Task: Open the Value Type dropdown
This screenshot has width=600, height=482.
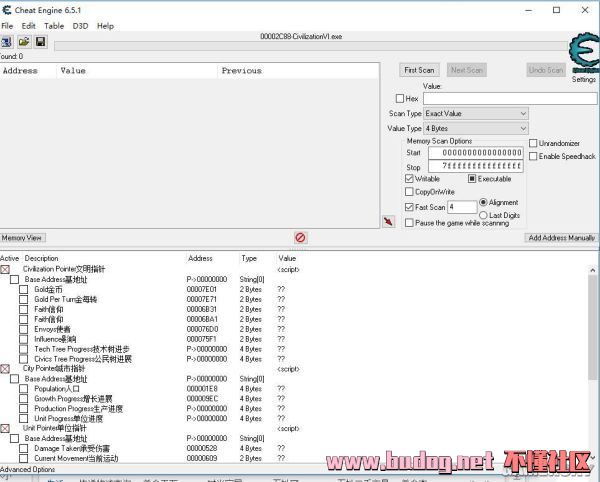Action: coord(476,129)
